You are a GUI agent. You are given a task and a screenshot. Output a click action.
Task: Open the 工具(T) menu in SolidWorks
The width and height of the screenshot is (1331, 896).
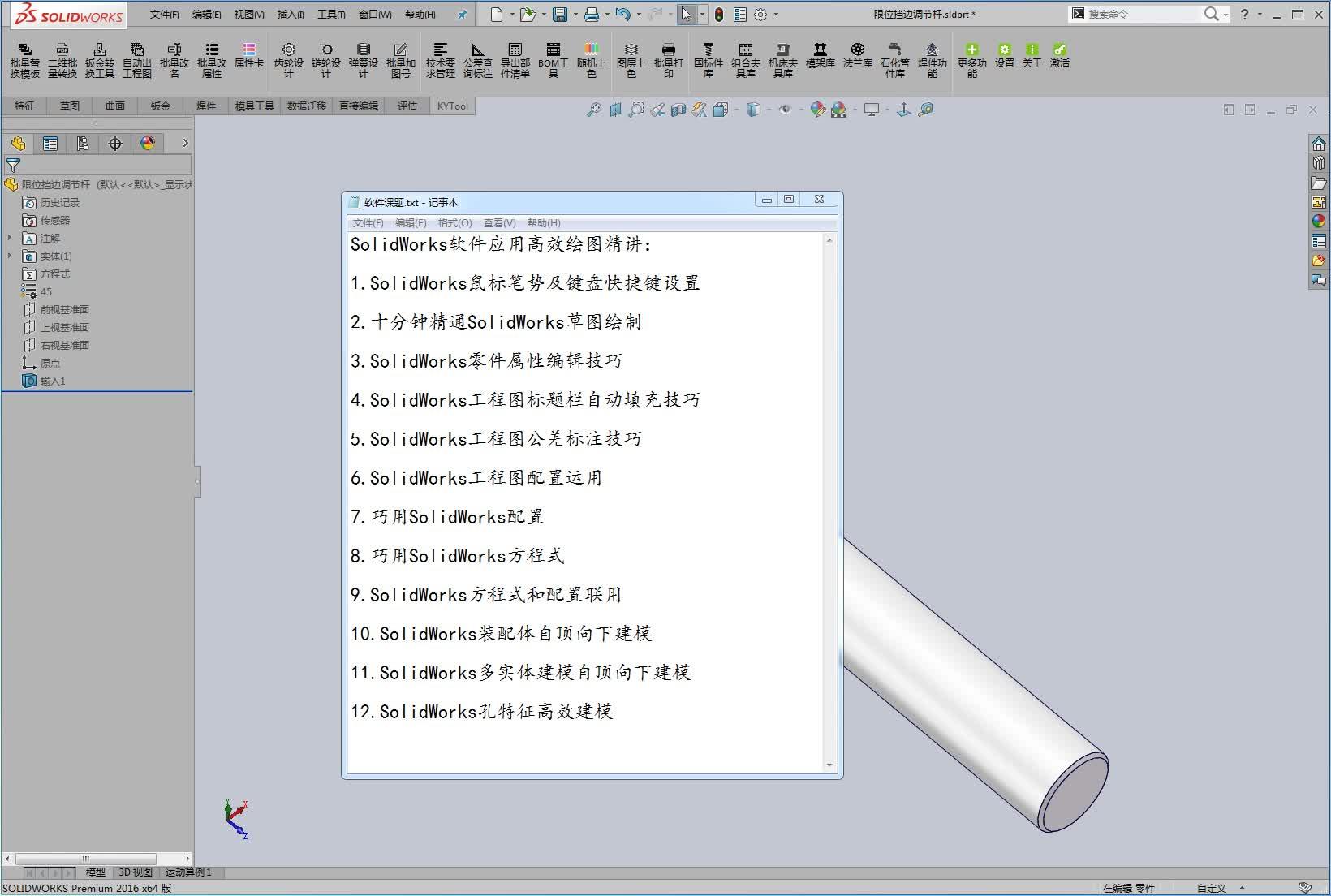click(x=331, y=15)
